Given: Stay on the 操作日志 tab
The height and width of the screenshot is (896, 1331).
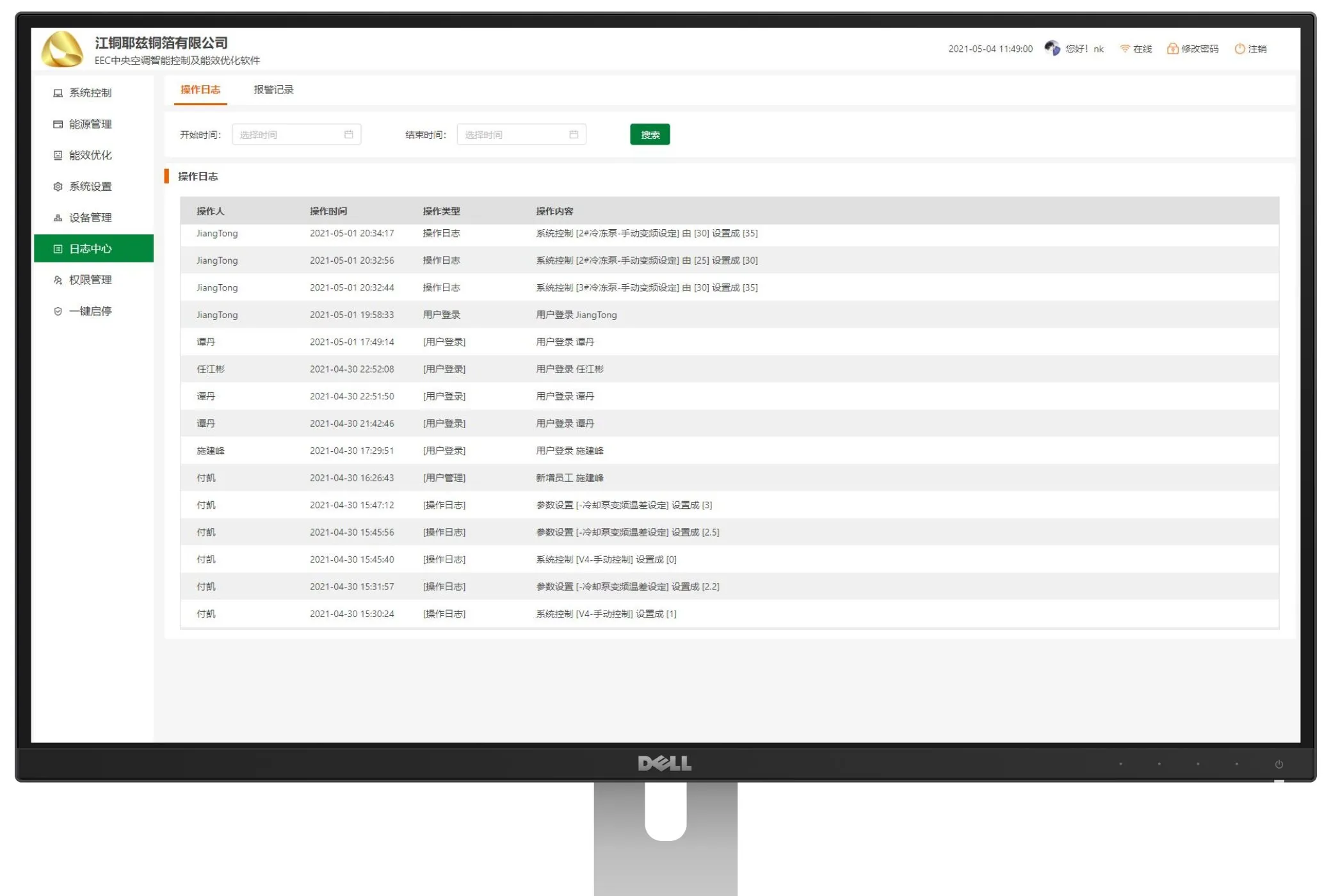Looking at the screenshot, I should [x=200, y=90].
